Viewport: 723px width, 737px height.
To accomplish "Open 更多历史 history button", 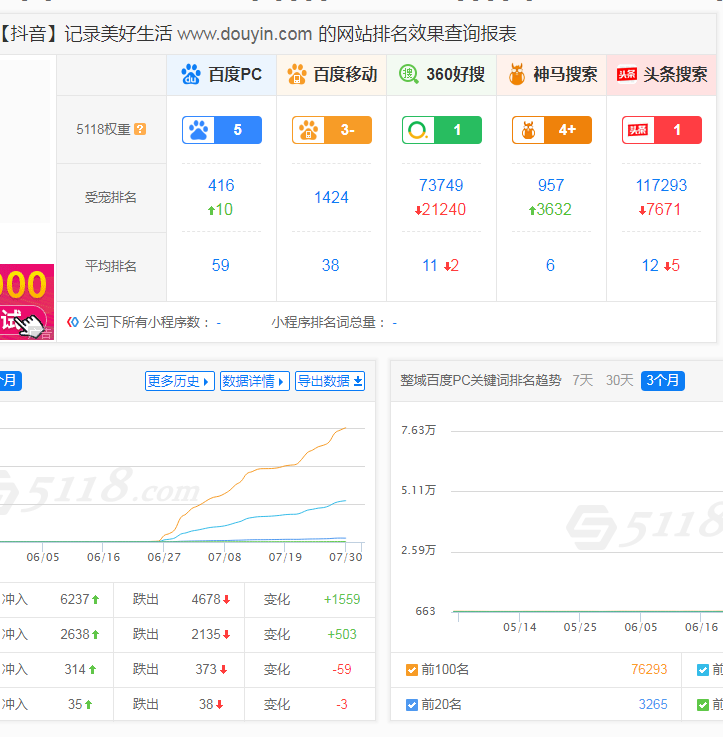I will pos(180,381).
